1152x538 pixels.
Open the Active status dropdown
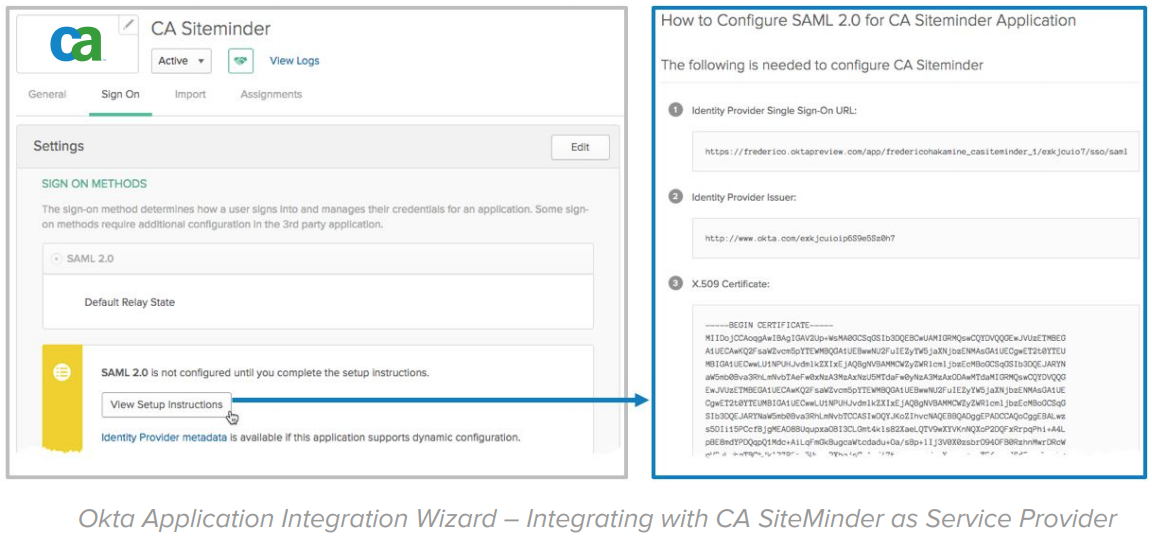181,61
